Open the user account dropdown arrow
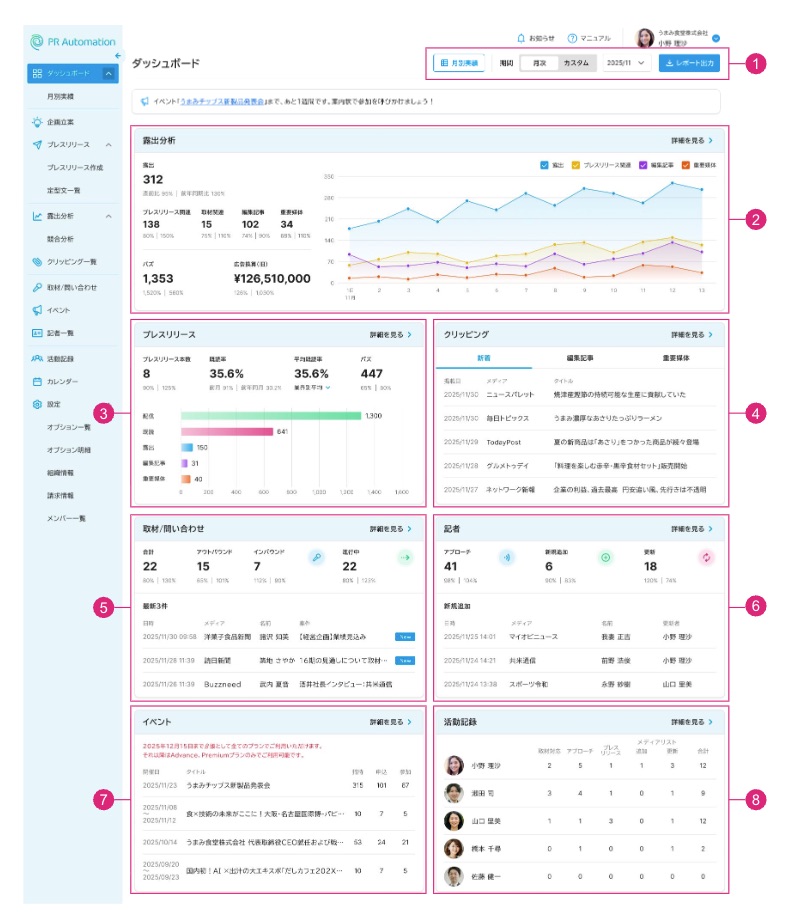 (x=717, y=37)
